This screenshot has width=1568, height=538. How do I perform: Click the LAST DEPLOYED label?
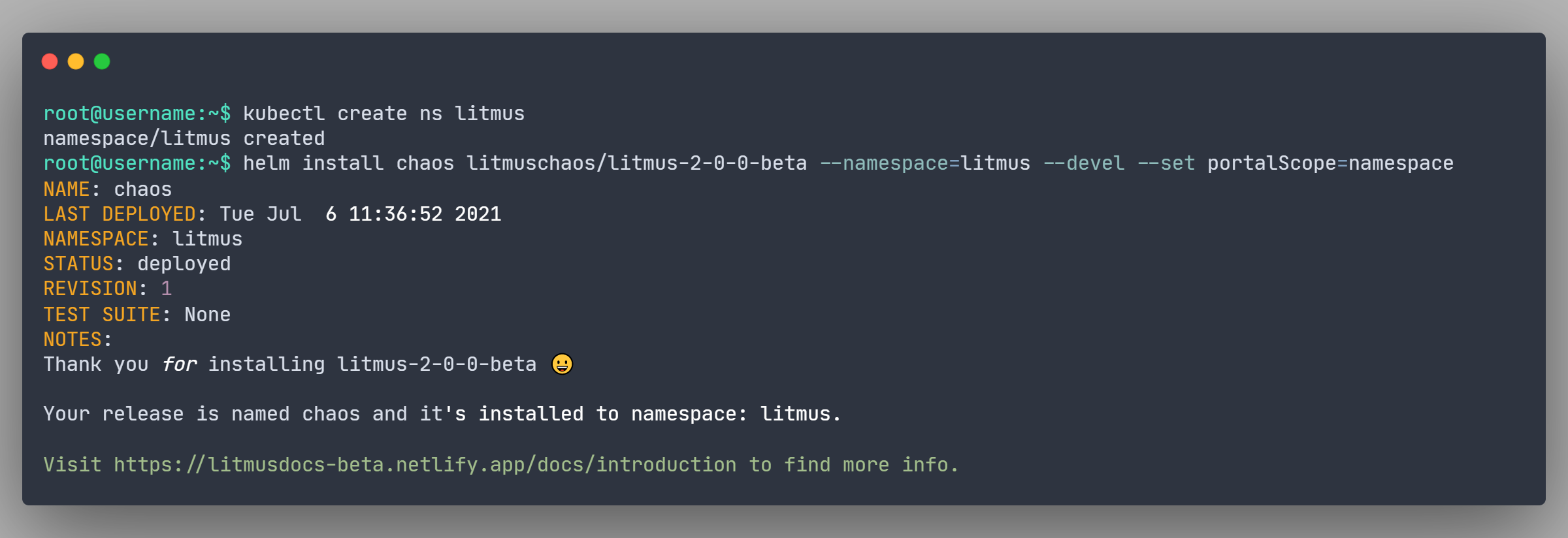120,214
